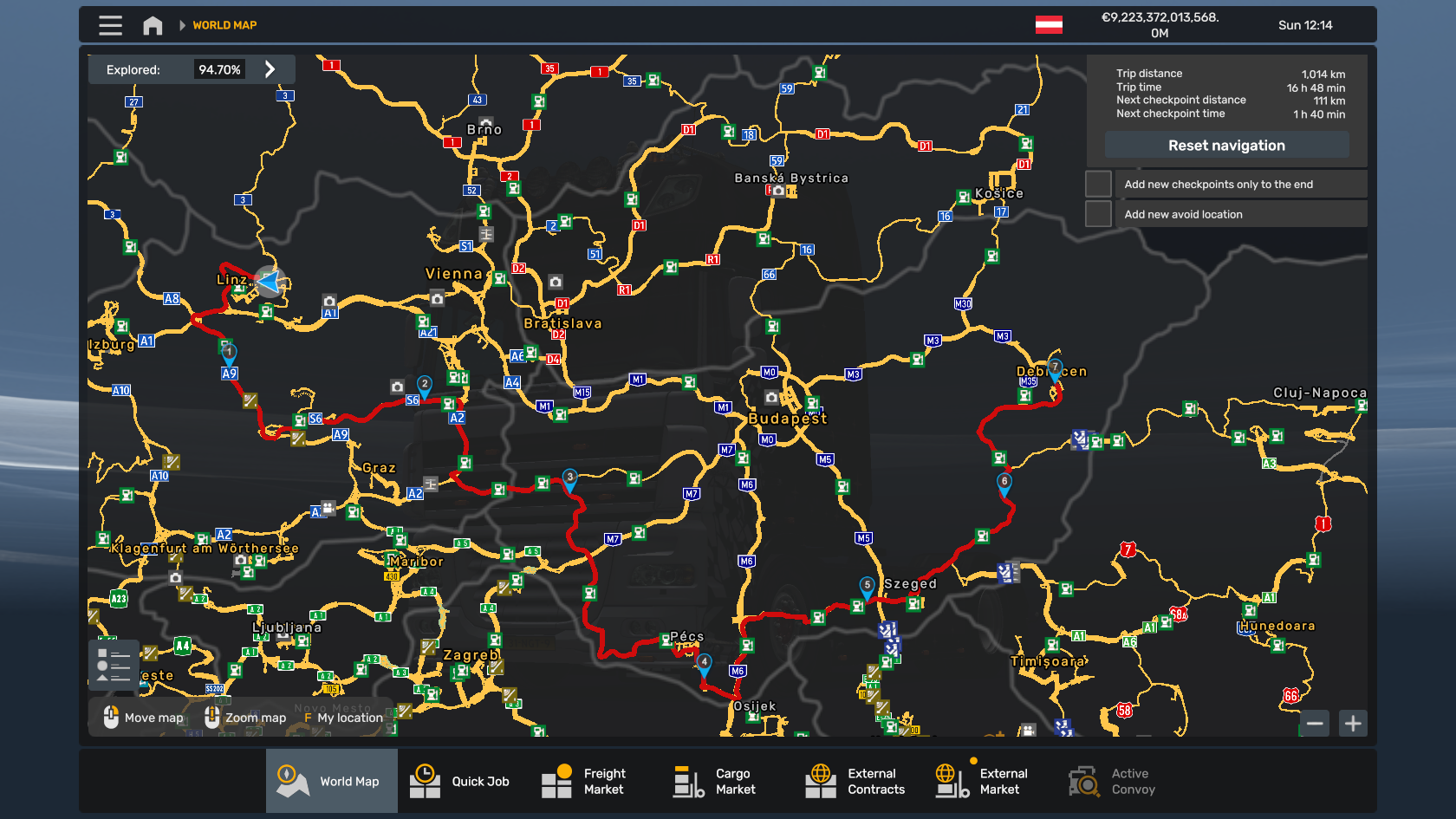Select route checkpoint 7 at Debrecen
Image resolution: width=1456 pixels, height=819 pixels.
tap(1055, 368)
